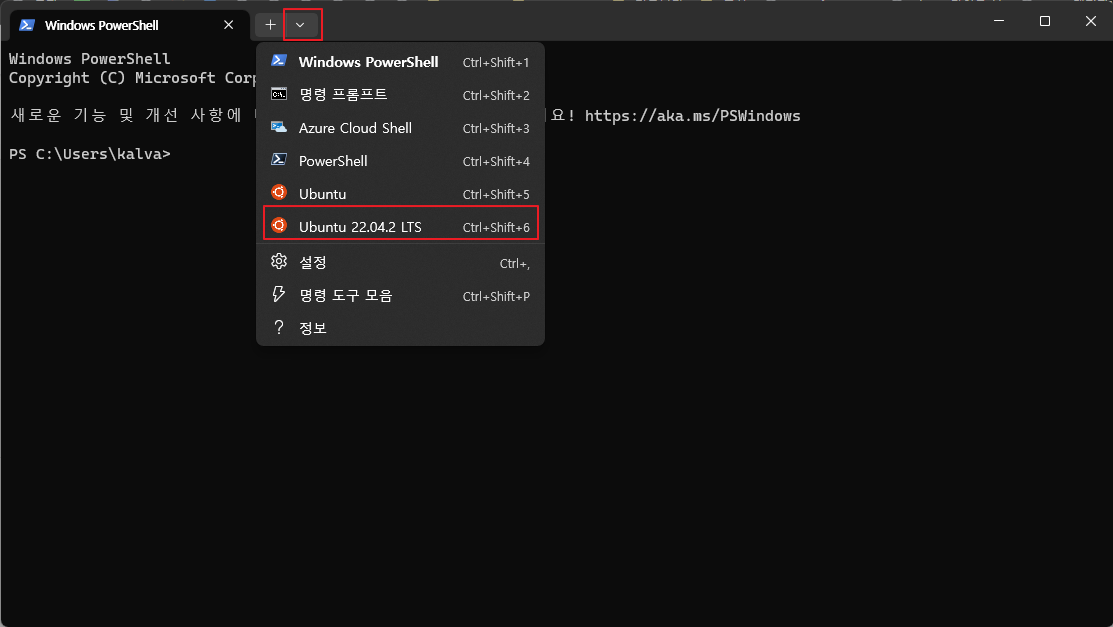1113x627 pixels.
Task: Toggle the new tab dropdown chevron
Action: (300, 25)
